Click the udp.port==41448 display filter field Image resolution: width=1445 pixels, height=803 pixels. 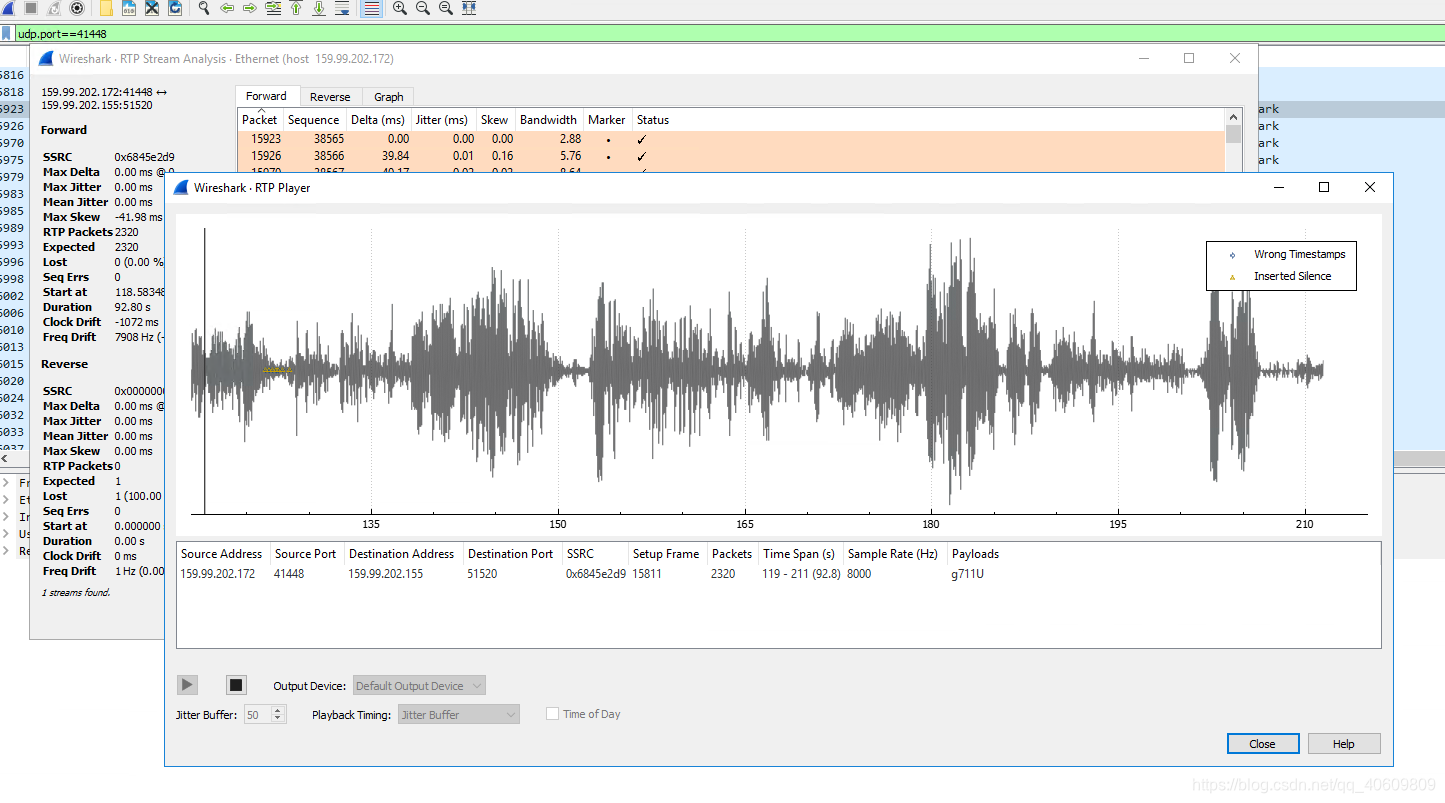coord(728,33)
